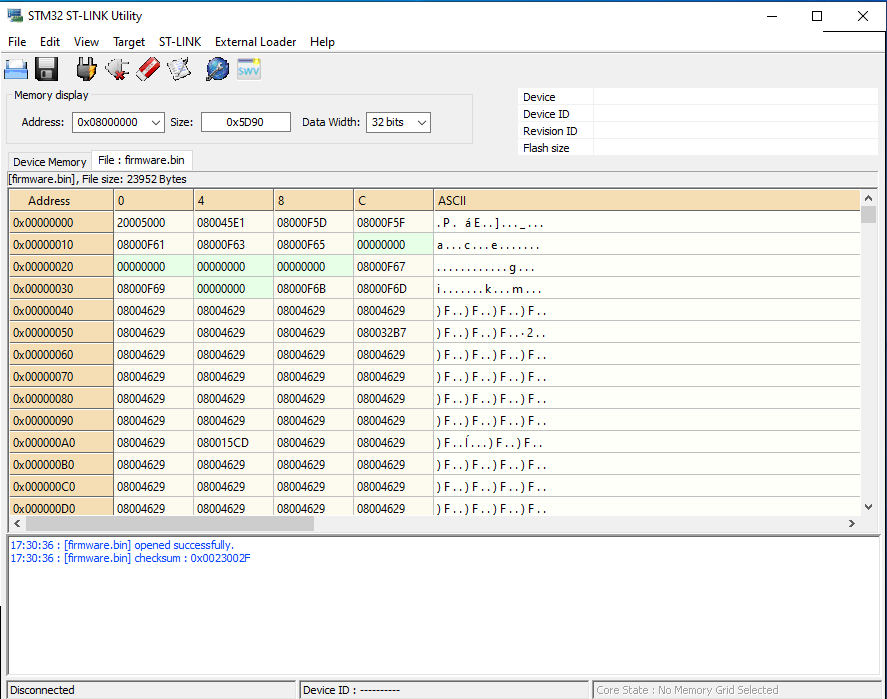Open the External Loader menu
This screenshot has width=887, height=699.
[255, 42]
